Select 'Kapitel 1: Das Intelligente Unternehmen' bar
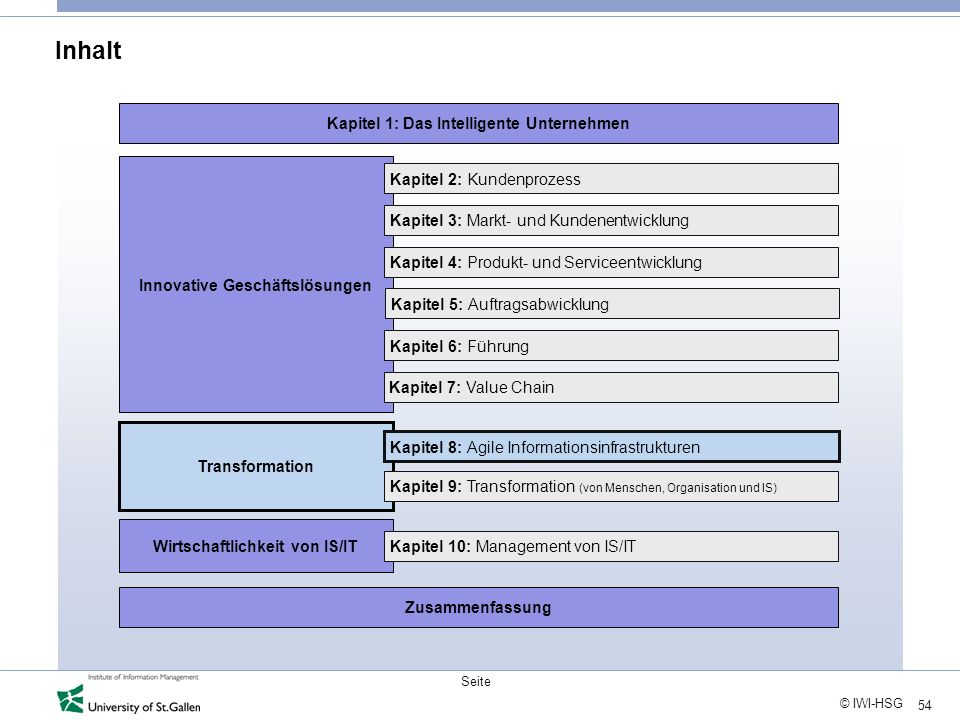The width and height of the screenshot is (960, 720). pyautogui.click(x=479, y=124)
